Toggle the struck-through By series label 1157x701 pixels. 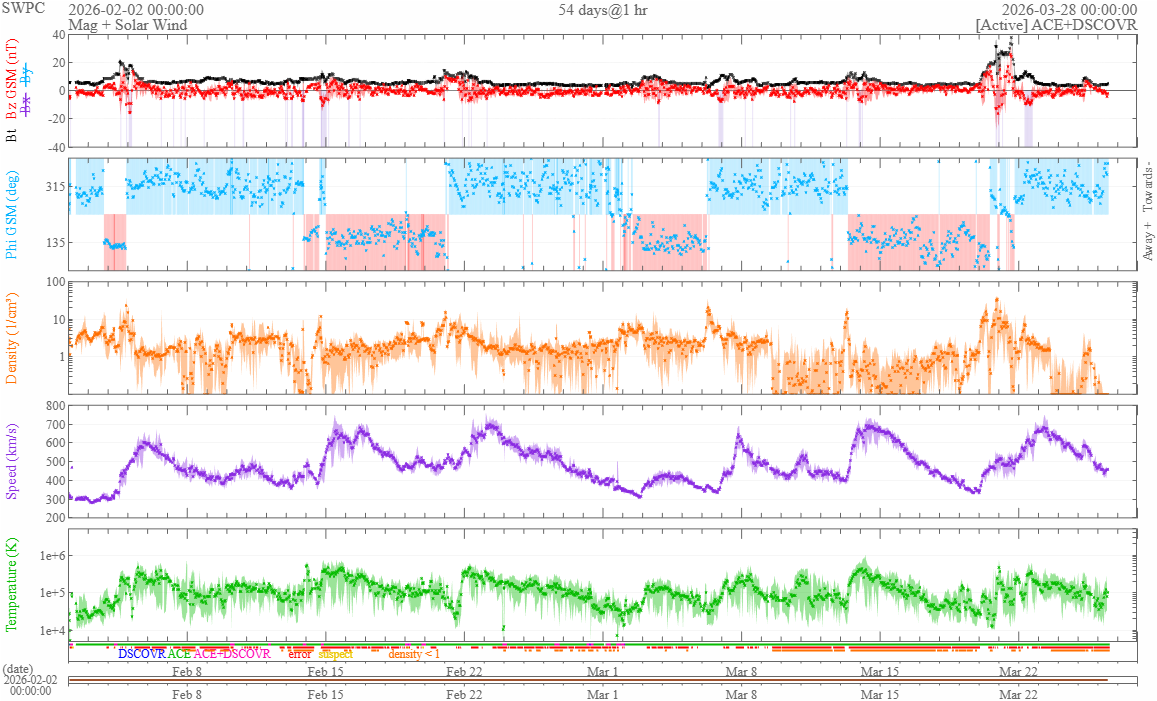pyautogui.click(x=27, y=74)
